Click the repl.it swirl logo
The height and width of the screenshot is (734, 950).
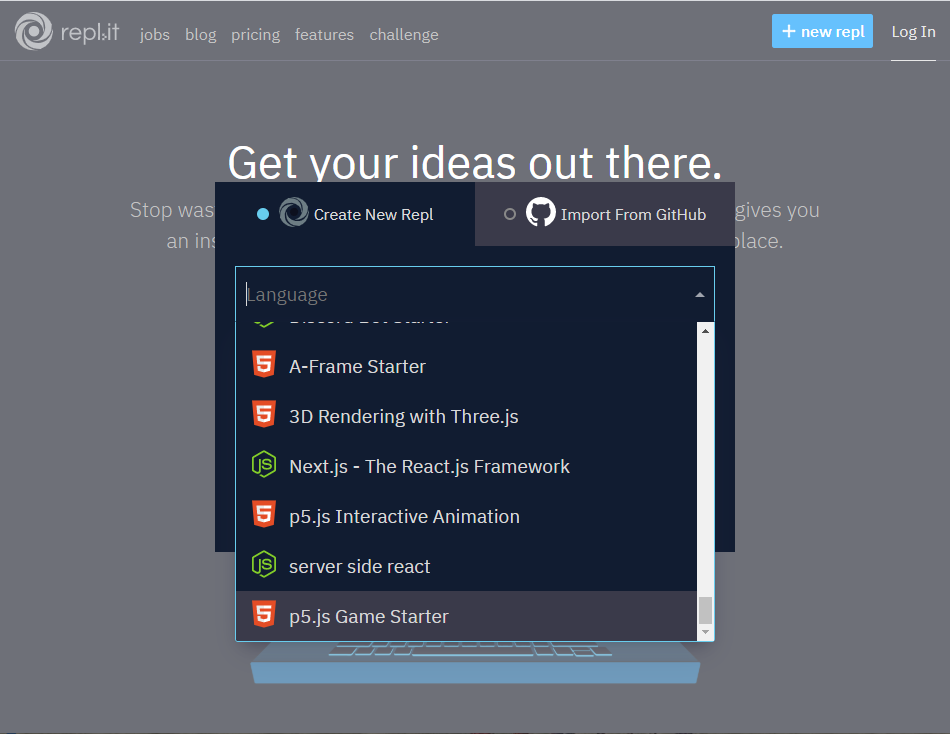click(33, 31)
